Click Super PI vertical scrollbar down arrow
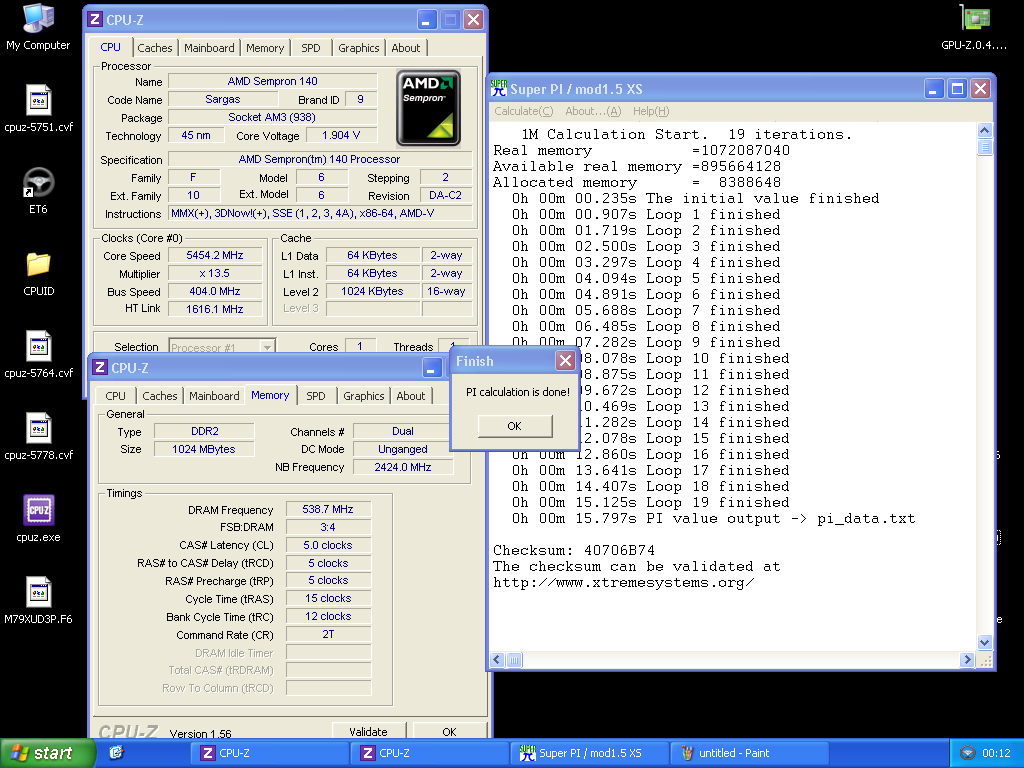This screenshot has width=1024, height=768. (x=985, y=642)
